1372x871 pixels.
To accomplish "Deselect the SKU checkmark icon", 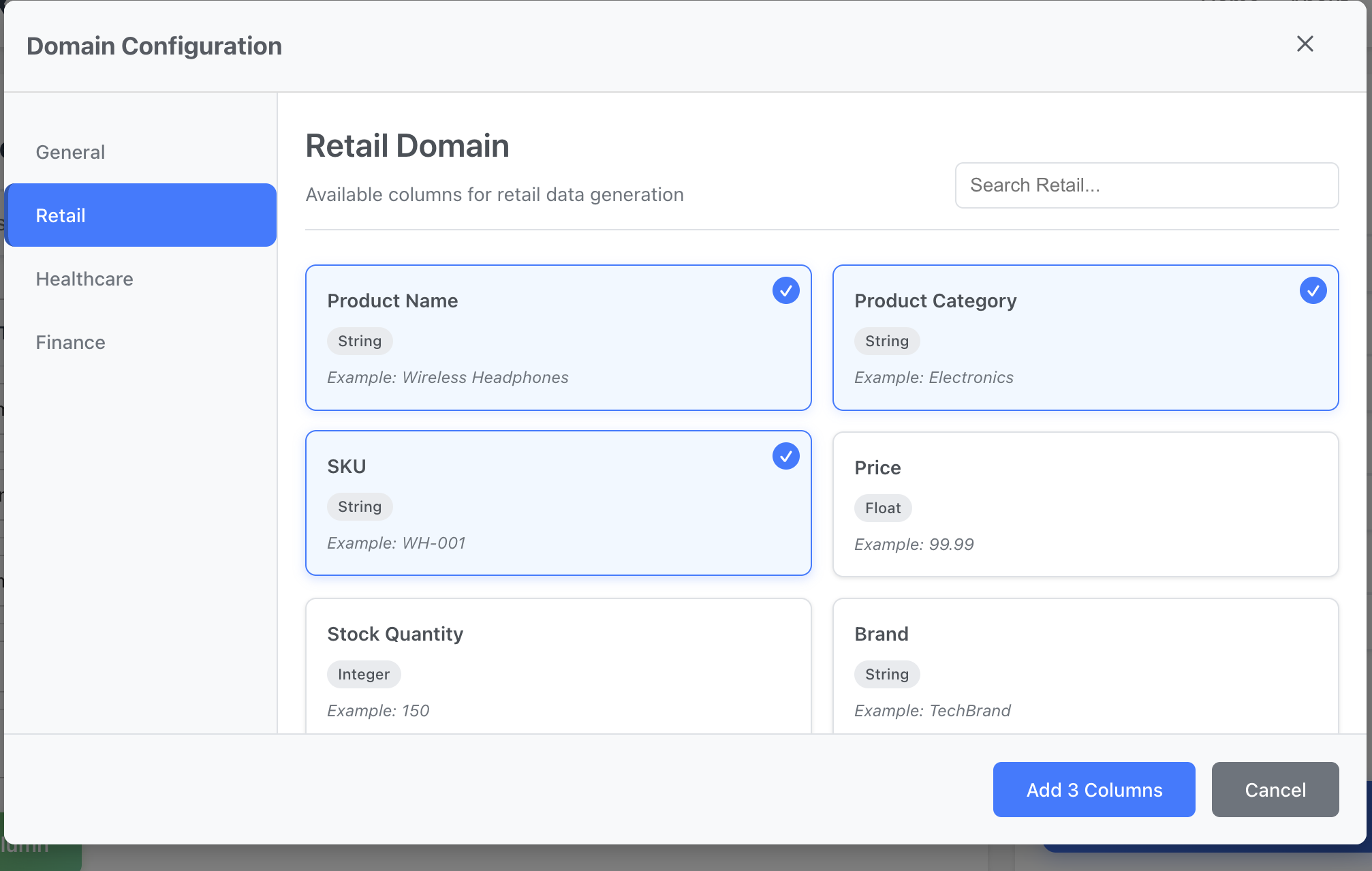I will pos(785,456).
